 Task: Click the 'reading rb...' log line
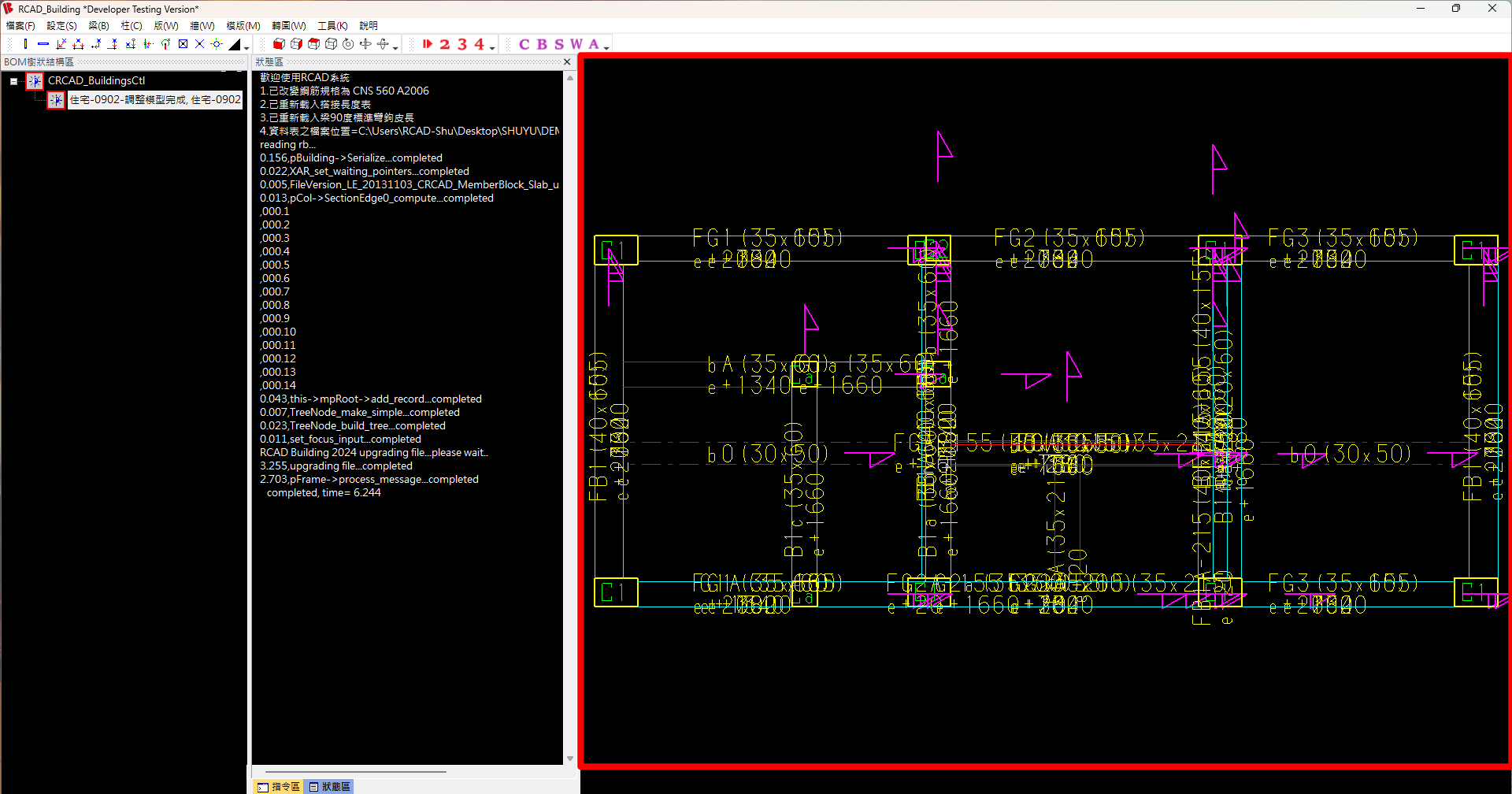287,144
